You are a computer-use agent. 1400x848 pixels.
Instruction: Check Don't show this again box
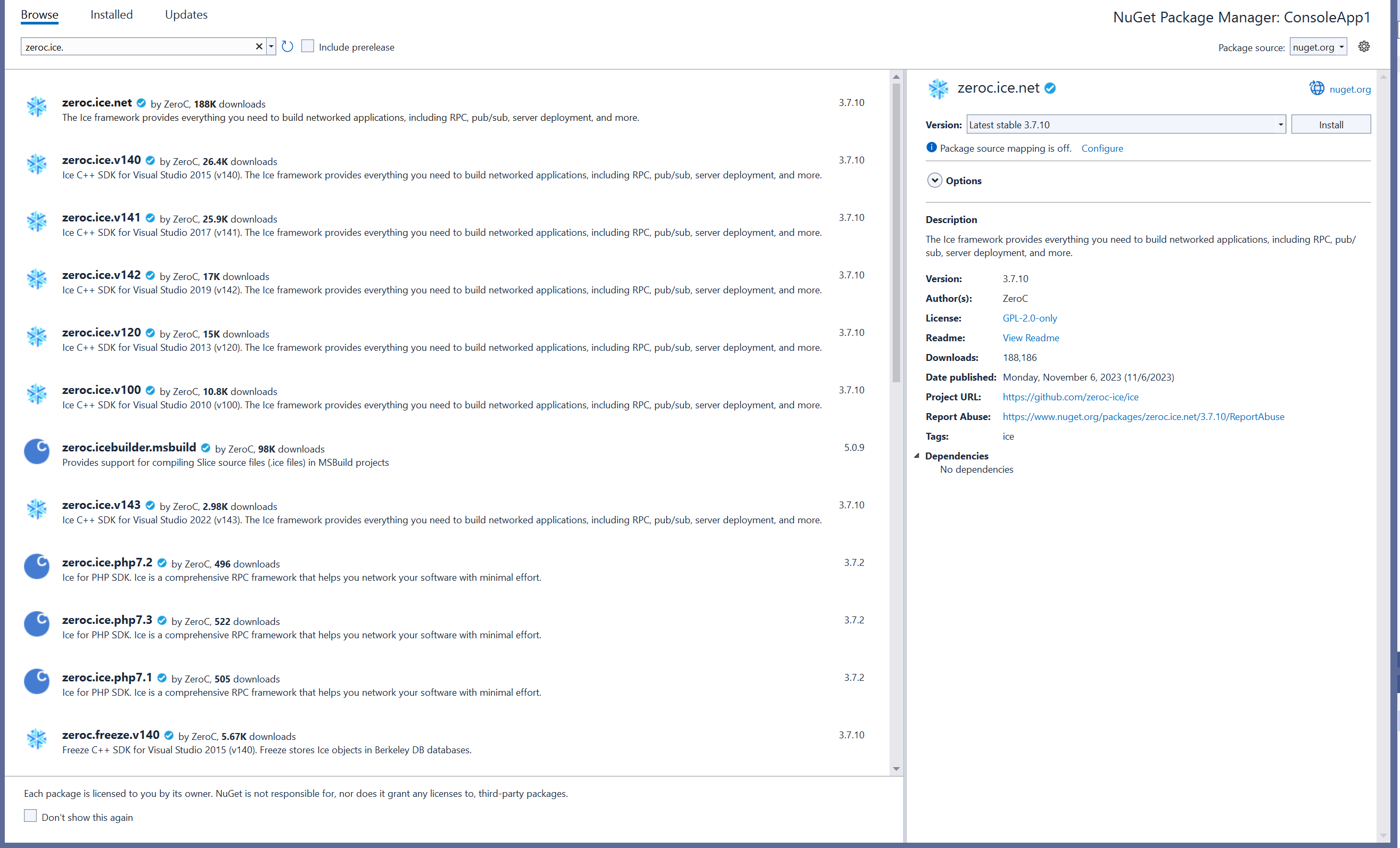pos(31,816)
